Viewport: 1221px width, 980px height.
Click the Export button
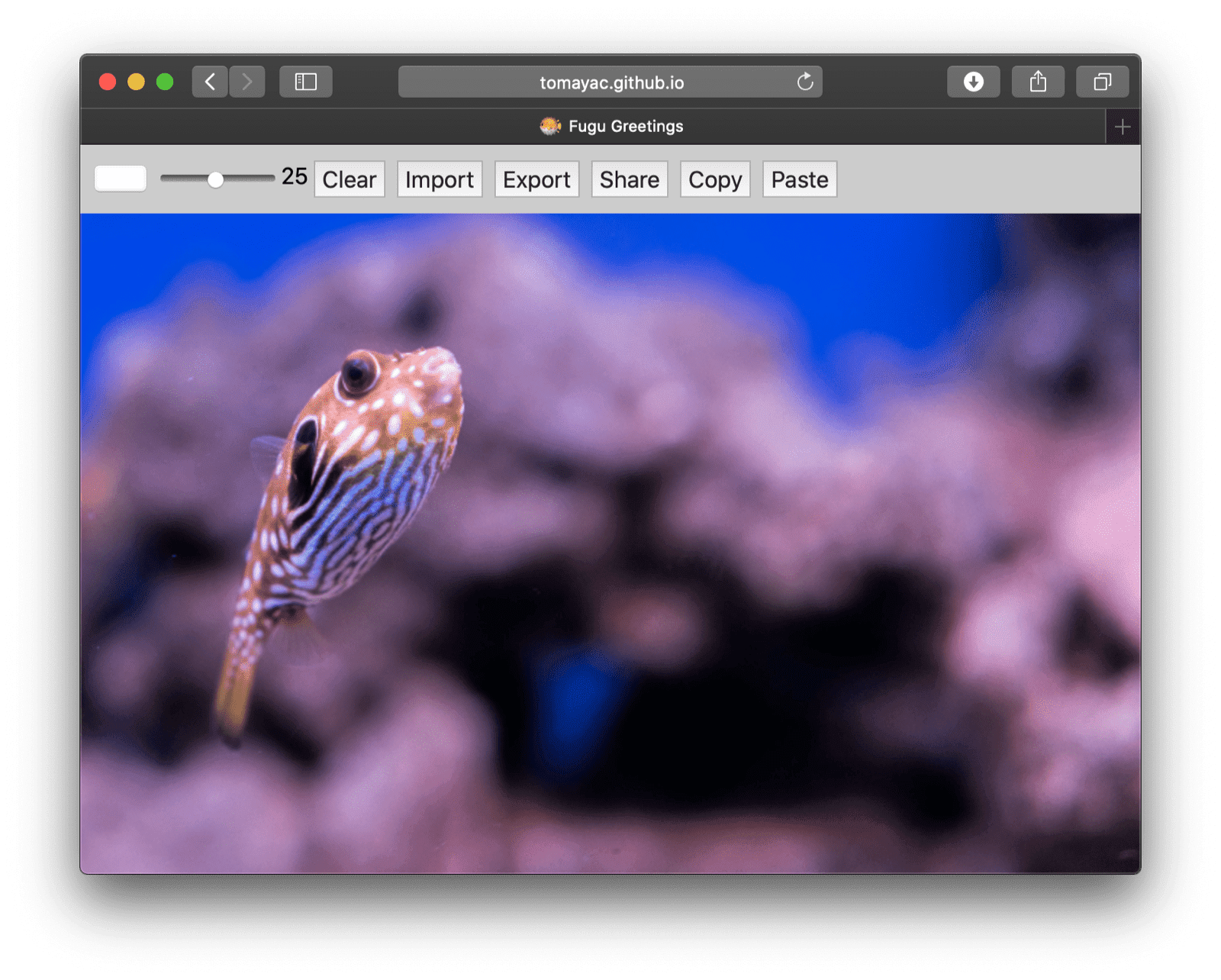click(536, 179)
